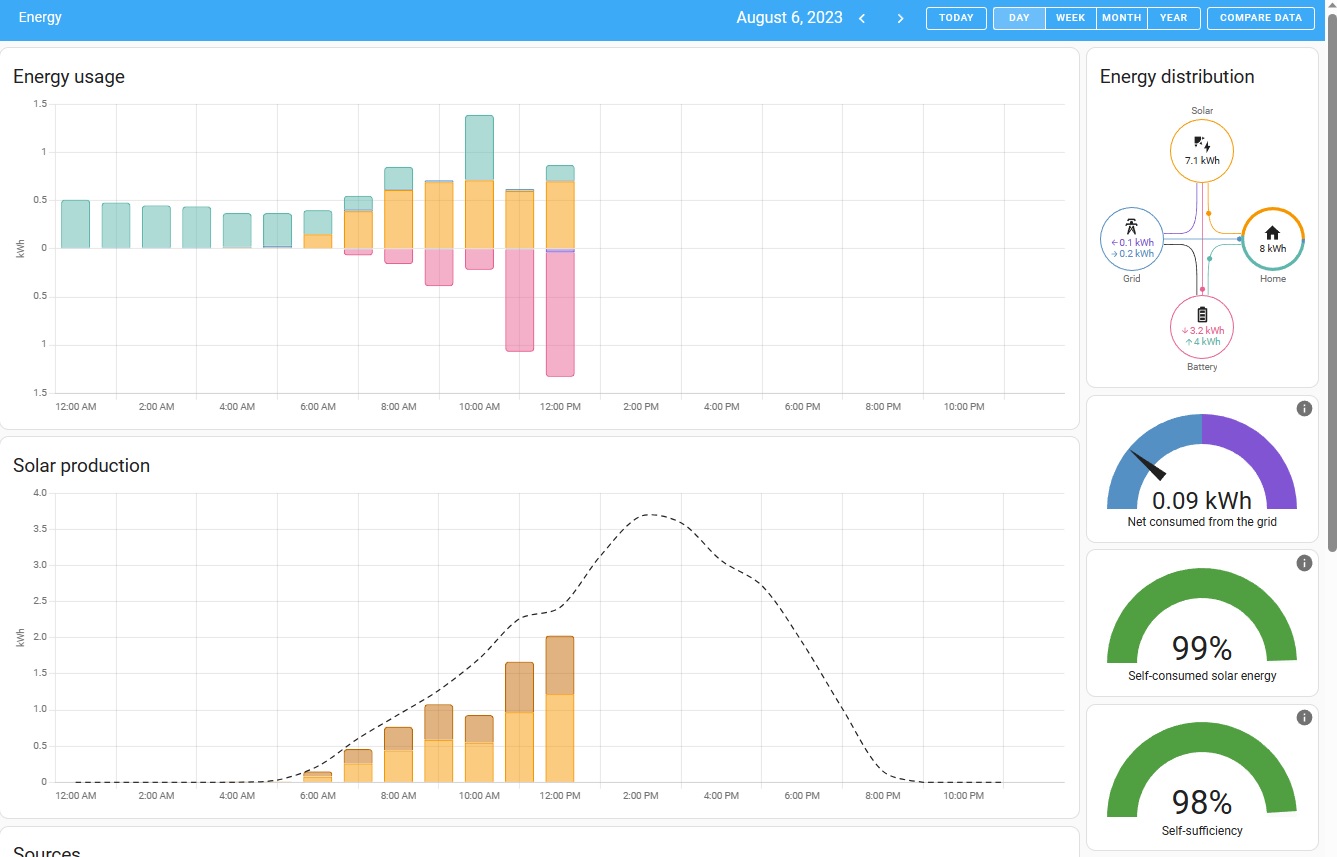Screen dimensions: 1337x857
Task: Click the net grid consumption gauge needle
Action: coord(1148,466)
